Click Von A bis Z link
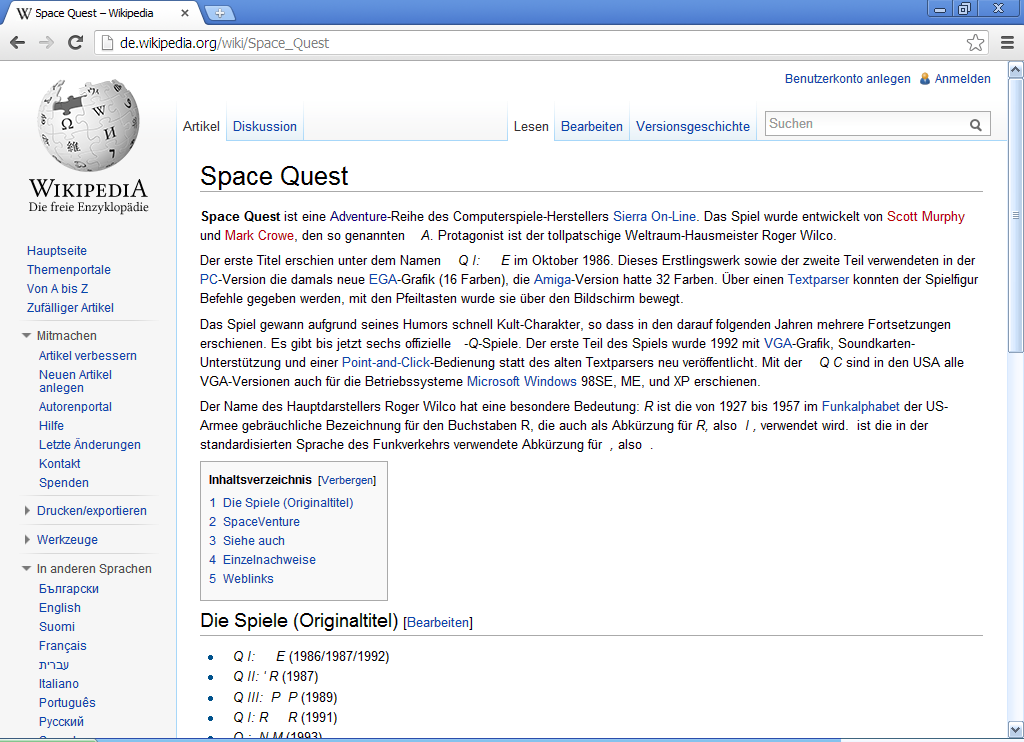The height and width of the screenshot is (742, 1024). coord(57,289)
